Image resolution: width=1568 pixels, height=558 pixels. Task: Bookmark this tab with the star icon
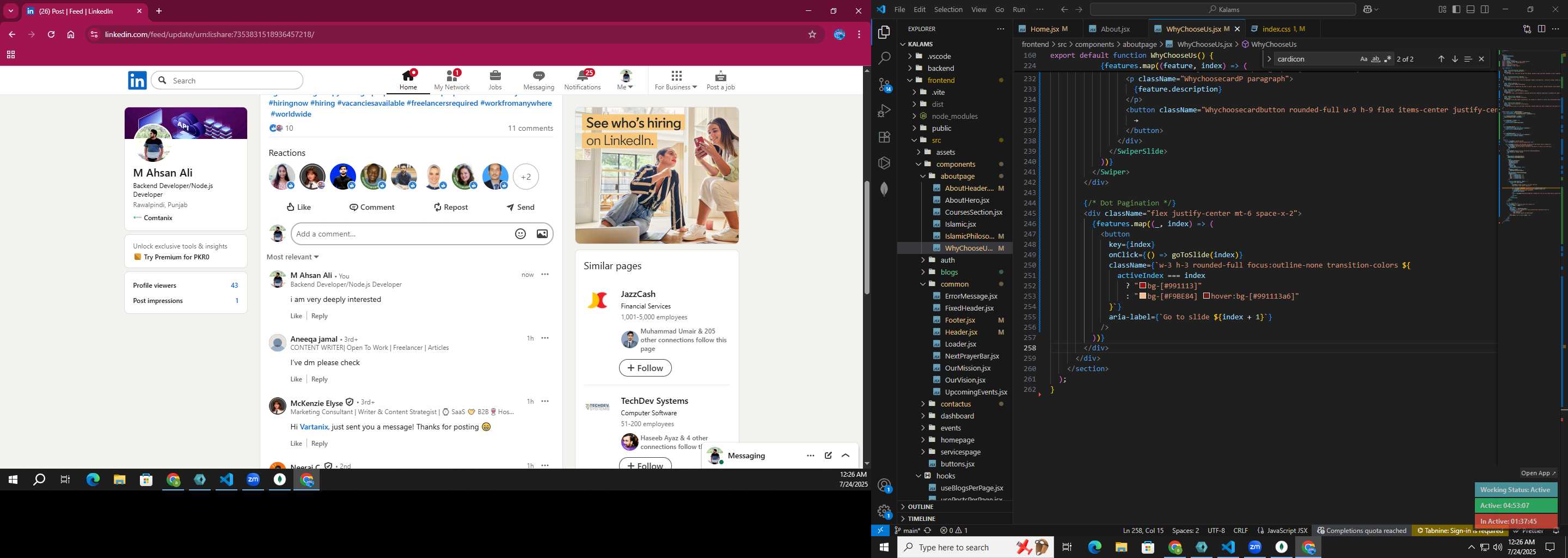pos(812,35)
